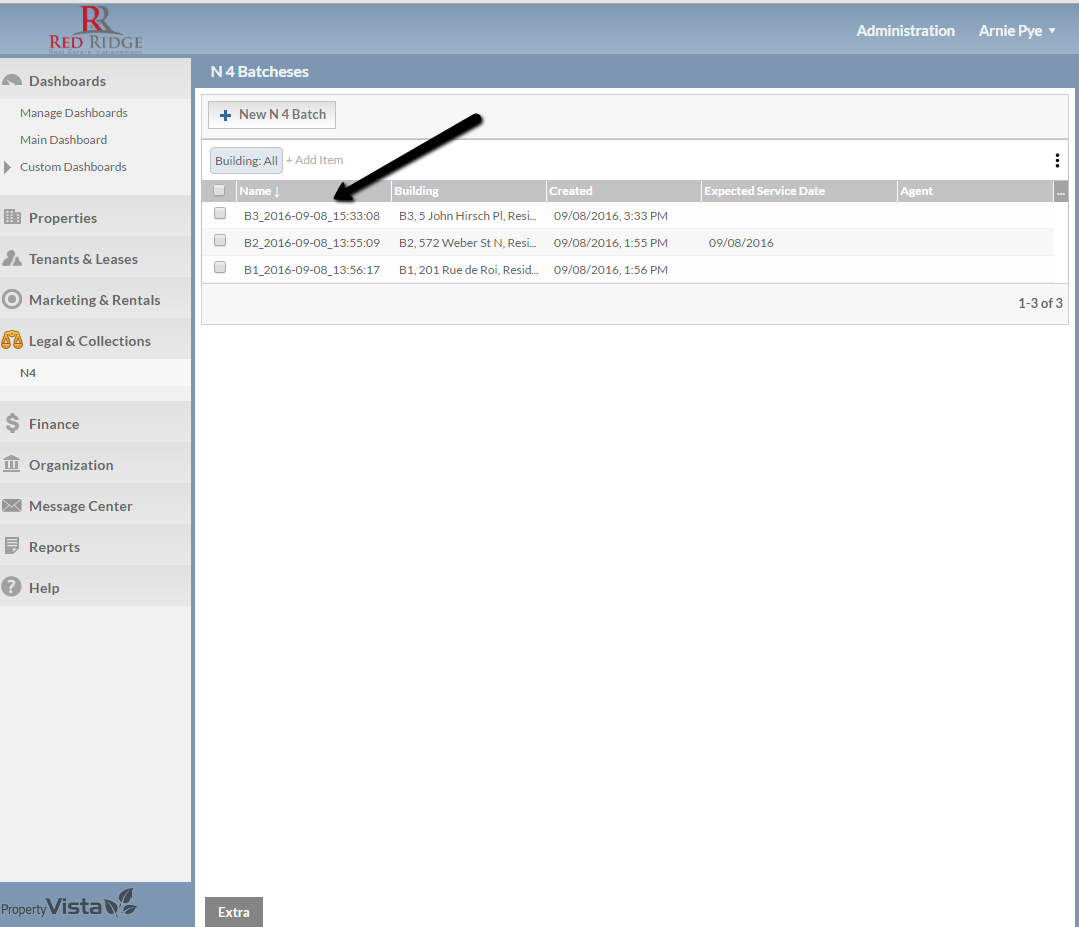The height and width of the screenshot is (927, 1079).
Task: Click the Message Center envelope icon
Action: pos(12,506)
